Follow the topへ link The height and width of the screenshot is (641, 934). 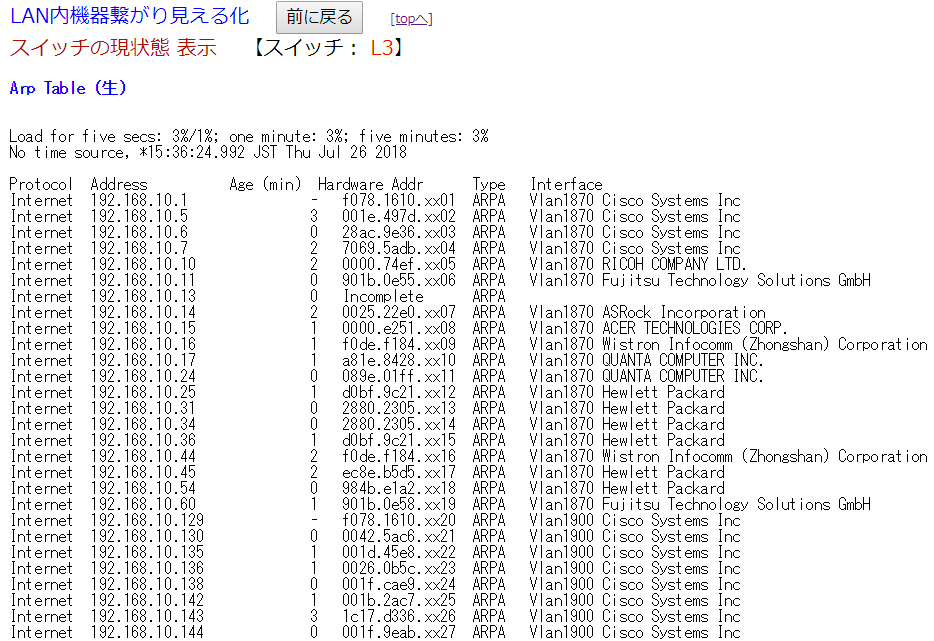click(x=411, y=19)
